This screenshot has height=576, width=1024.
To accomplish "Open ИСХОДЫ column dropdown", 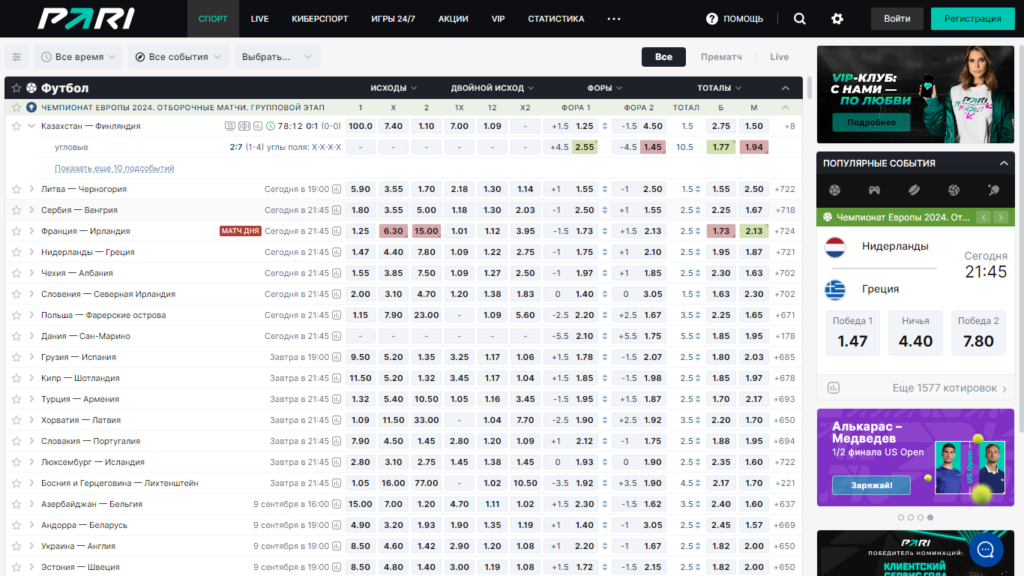I will click(393, 88).
